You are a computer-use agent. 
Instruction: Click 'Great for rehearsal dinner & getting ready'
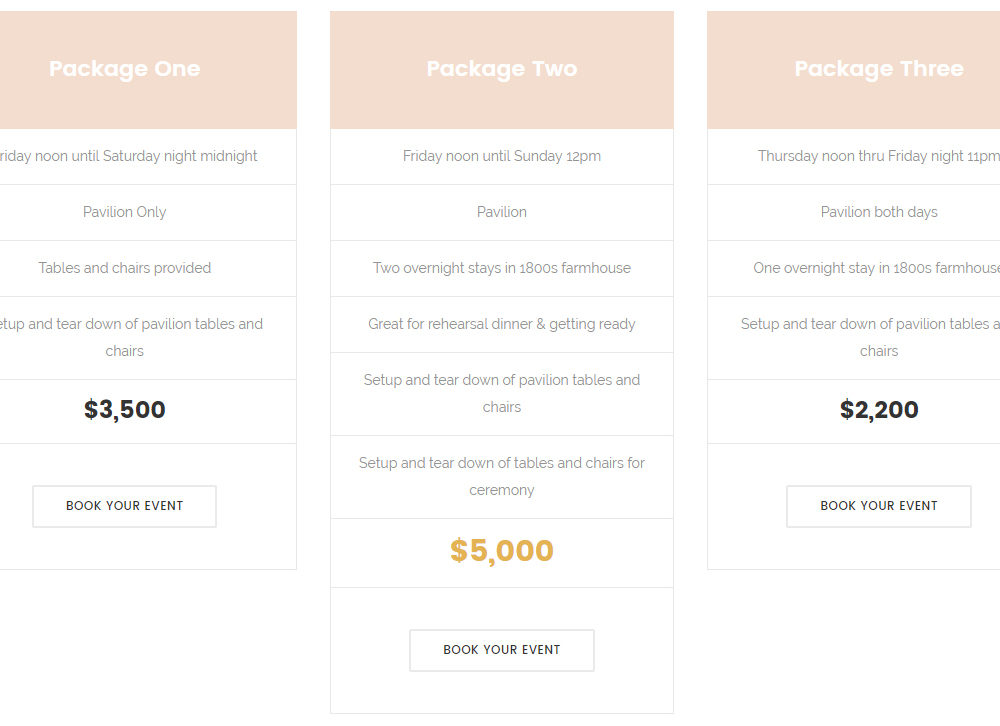tap(502, 324)
